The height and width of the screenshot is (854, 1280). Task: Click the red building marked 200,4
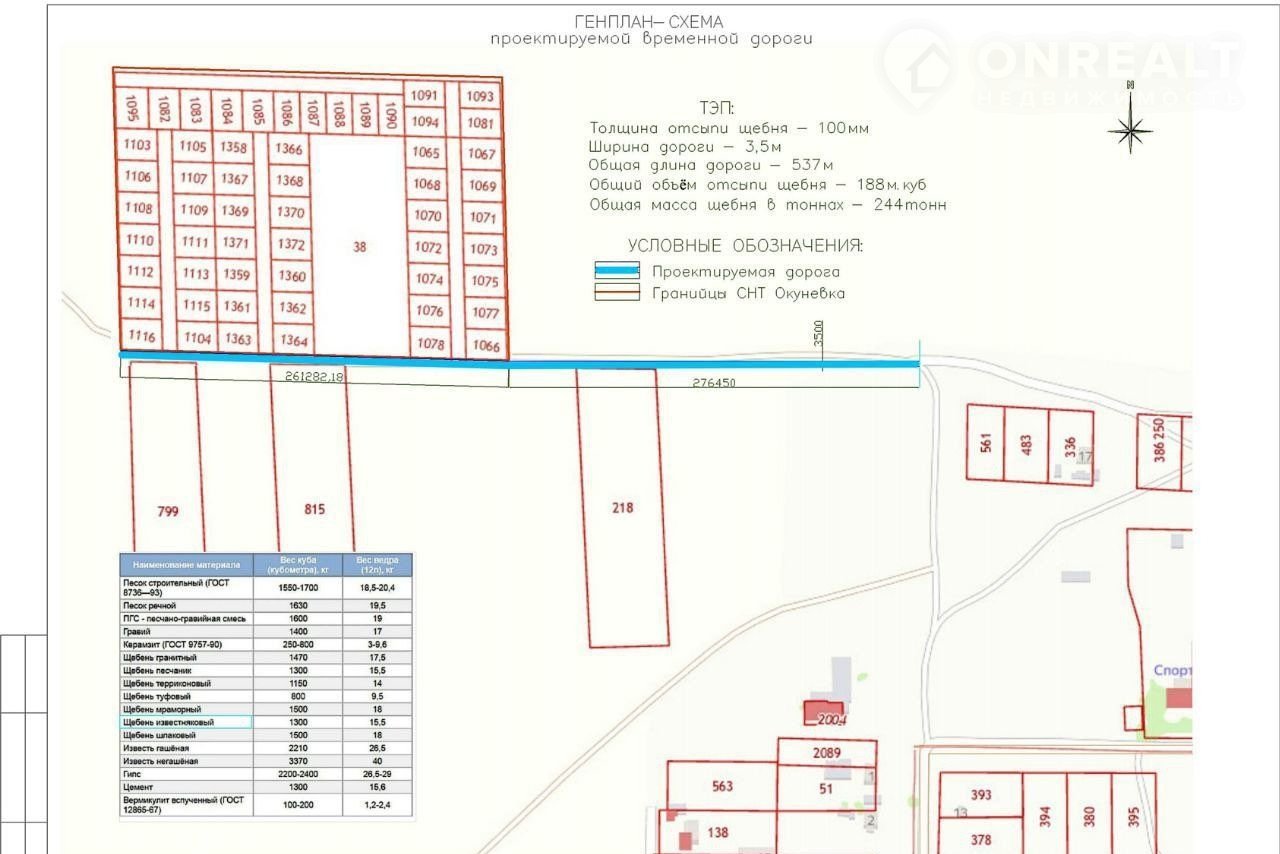pos(823,713)
